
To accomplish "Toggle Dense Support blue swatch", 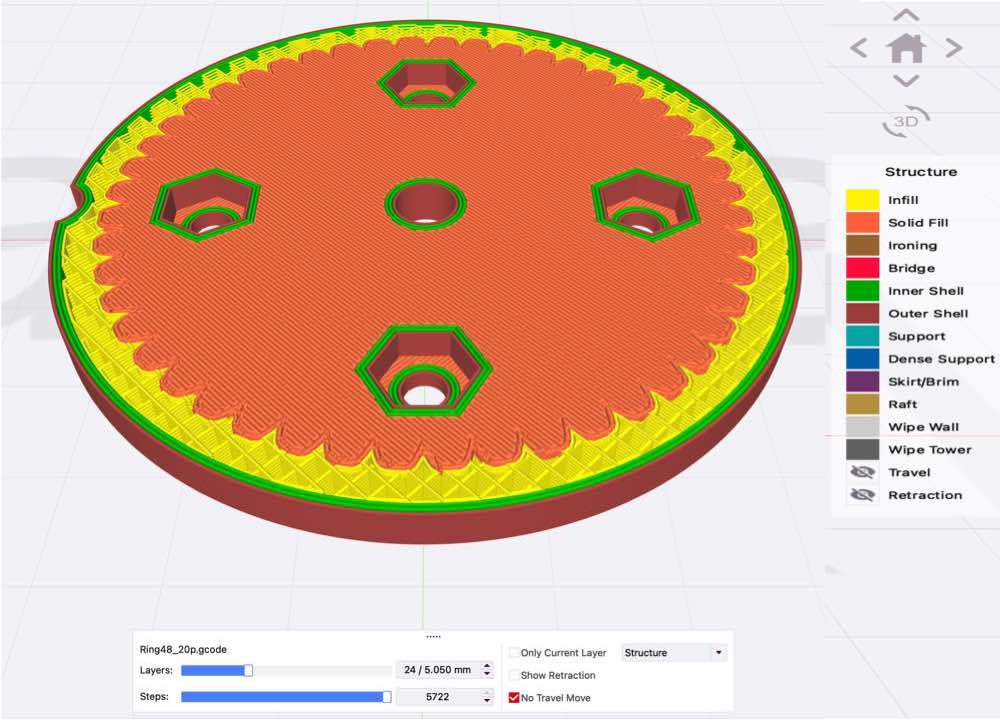I will [x=862, y=358].
